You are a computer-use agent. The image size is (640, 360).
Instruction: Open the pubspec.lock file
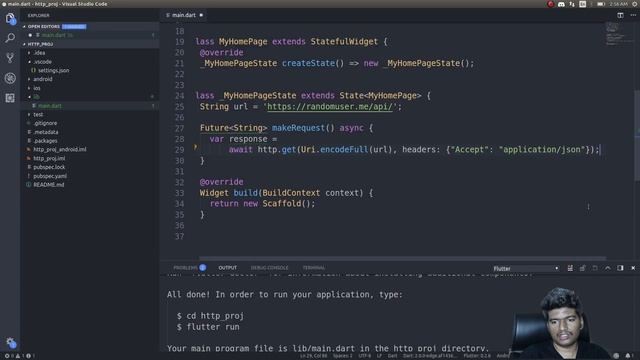49,167
